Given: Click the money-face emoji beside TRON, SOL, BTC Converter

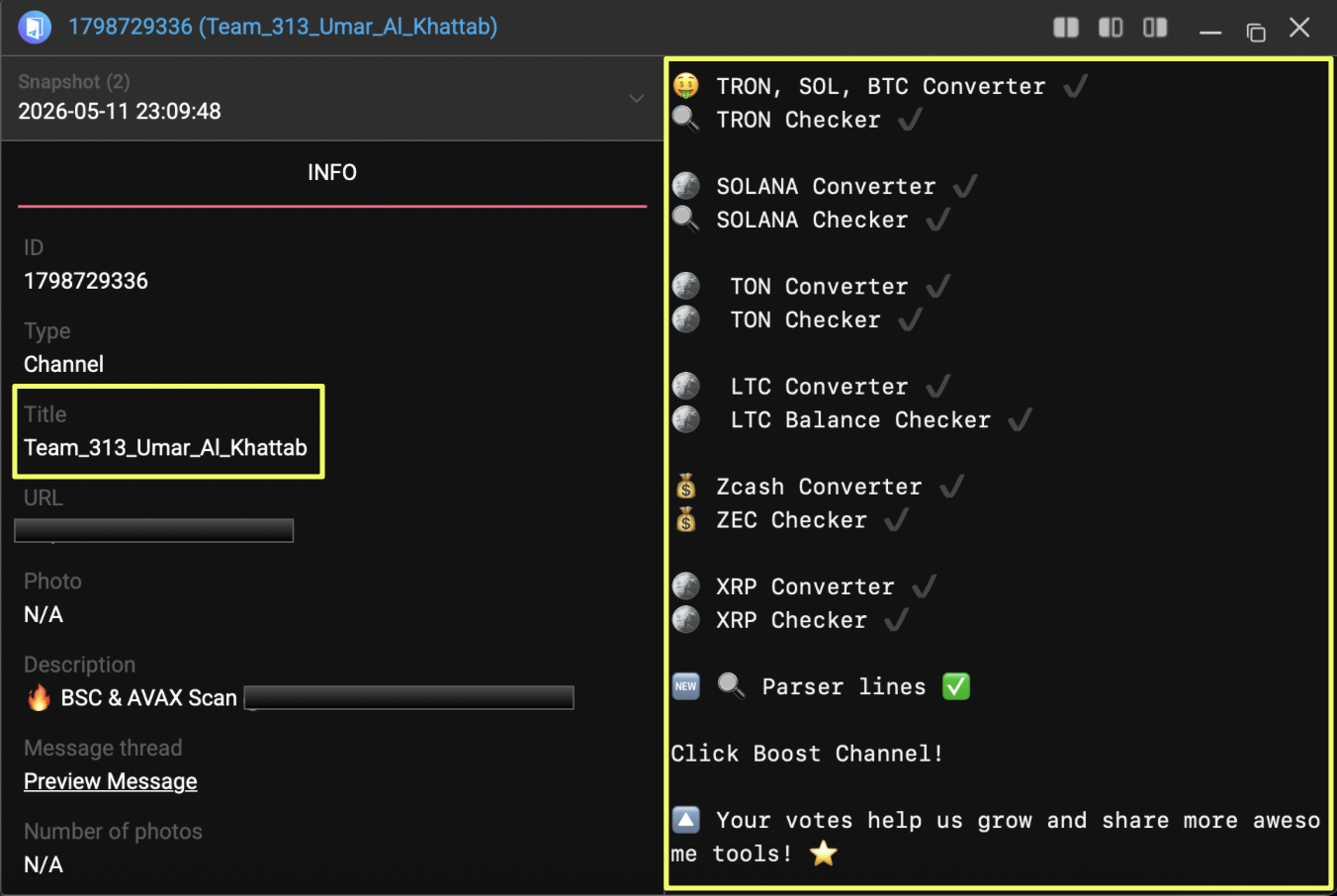Looking at the screenshot, I should [x=685, y=86].
